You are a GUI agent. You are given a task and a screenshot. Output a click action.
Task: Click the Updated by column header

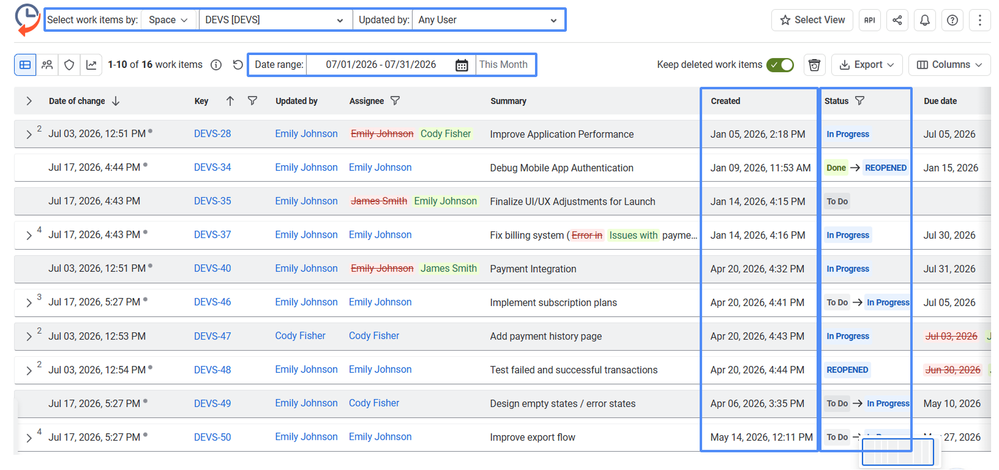click(x=296, y=101)
